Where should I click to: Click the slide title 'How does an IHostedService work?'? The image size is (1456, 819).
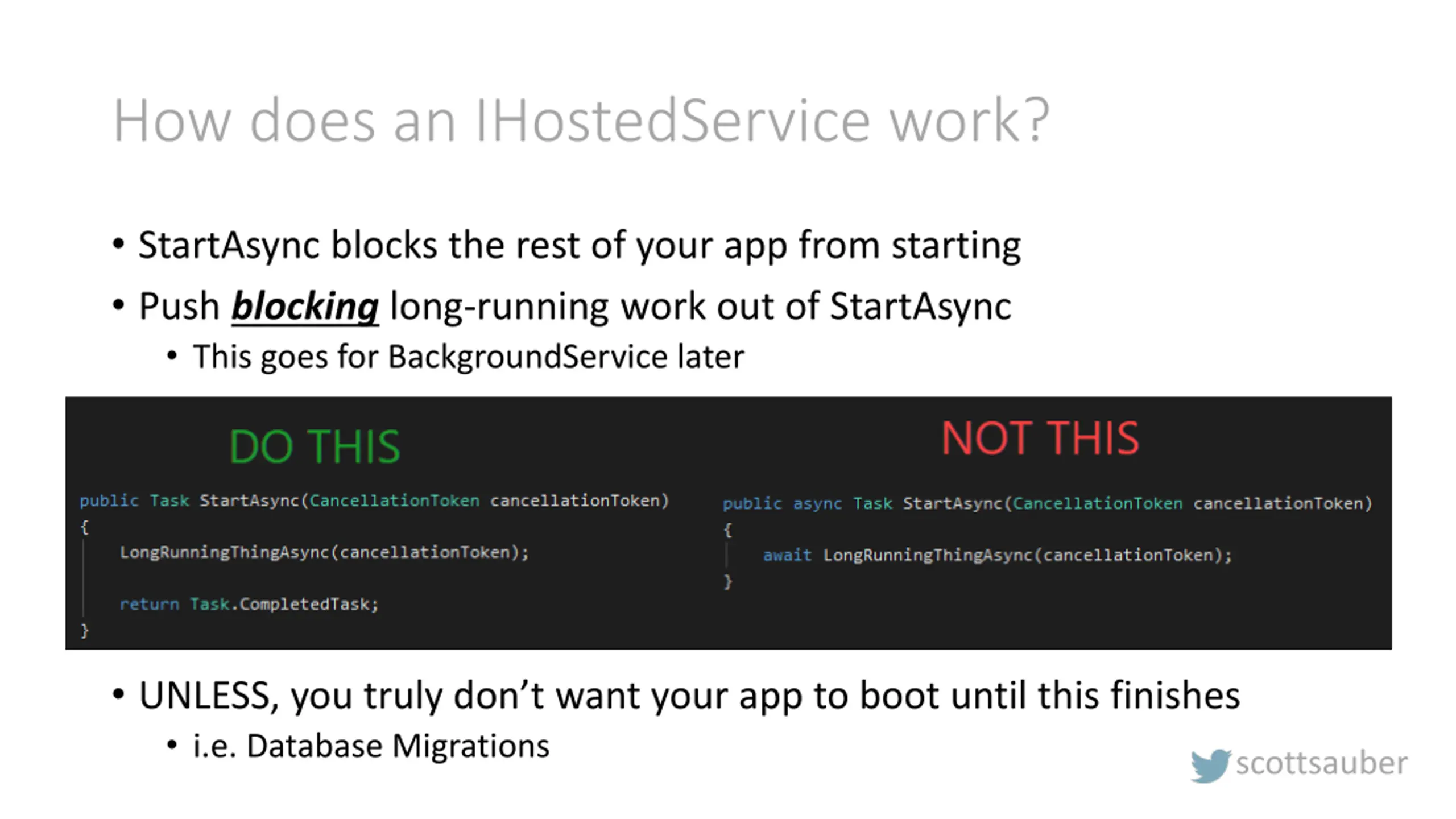(x=580, y=120)
